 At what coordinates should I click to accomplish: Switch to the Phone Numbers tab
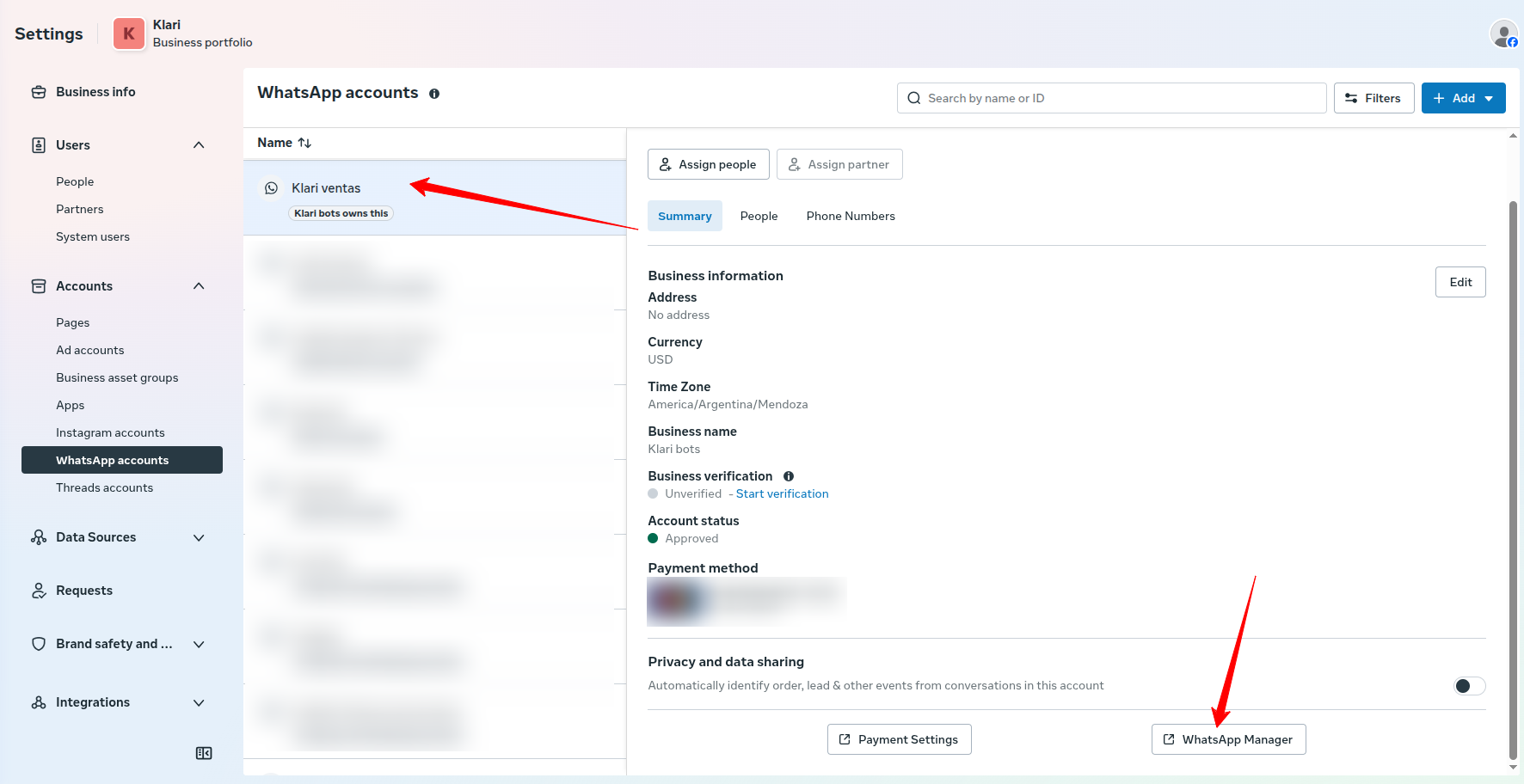850,216
